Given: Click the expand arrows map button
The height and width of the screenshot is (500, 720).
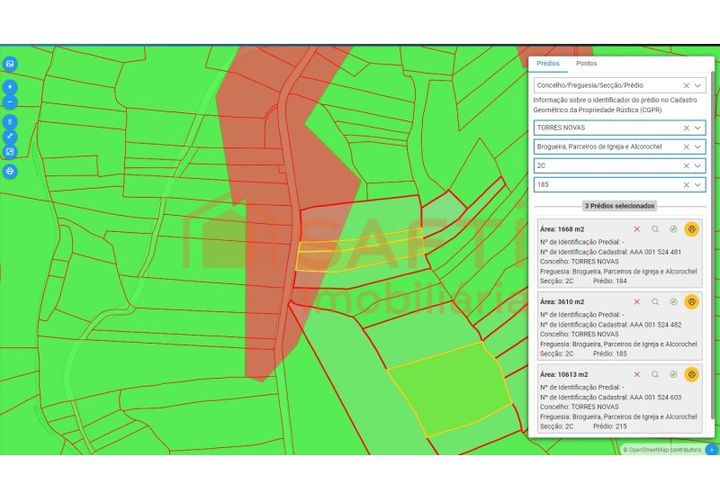Looking at the screenshot, I should point(10,136).
